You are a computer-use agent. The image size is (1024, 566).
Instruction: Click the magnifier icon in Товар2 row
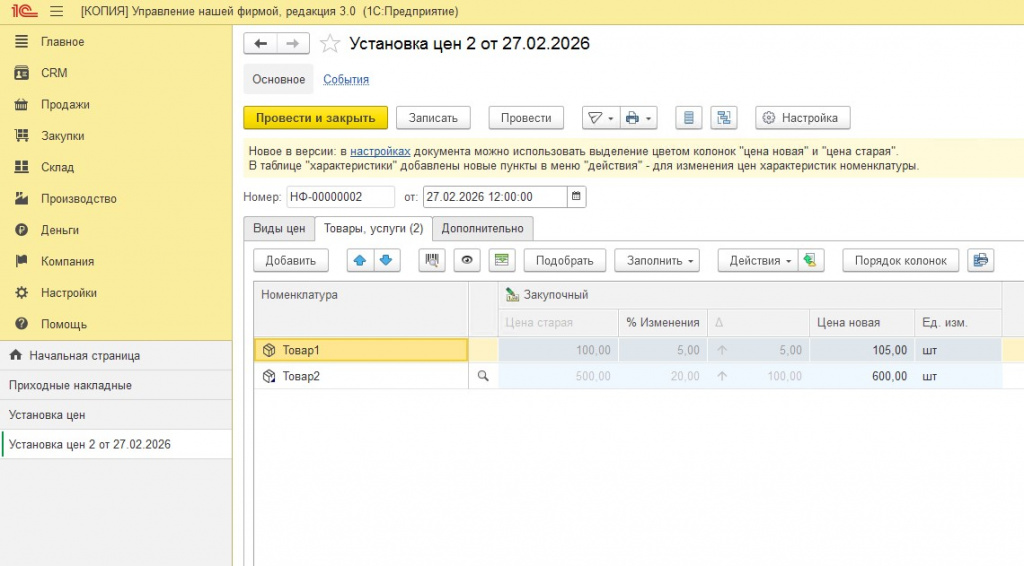point(483,376)
